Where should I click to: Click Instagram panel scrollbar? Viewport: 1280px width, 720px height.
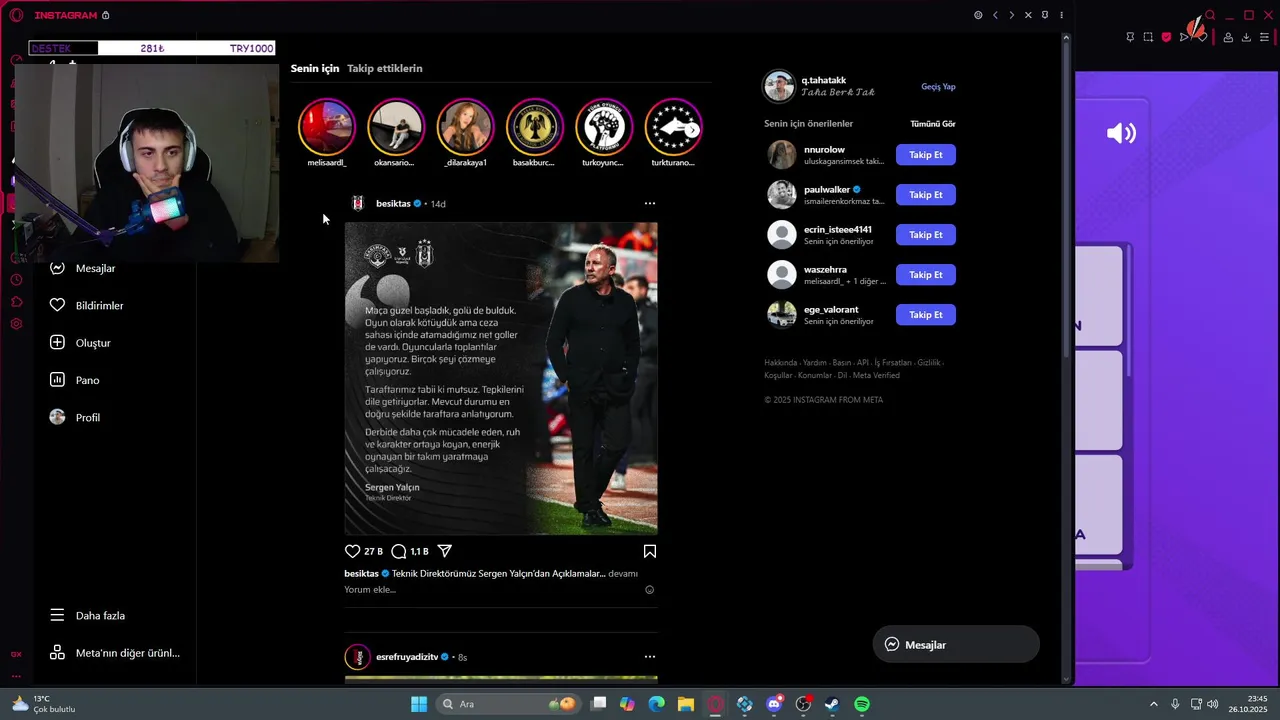pyautogui.click(x=1066, y=200)
